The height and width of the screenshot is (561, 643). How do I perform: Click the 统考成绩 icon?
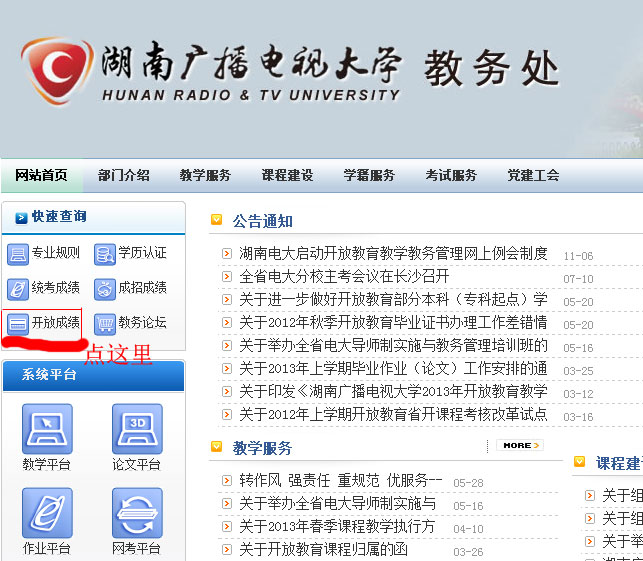(17, 289)
